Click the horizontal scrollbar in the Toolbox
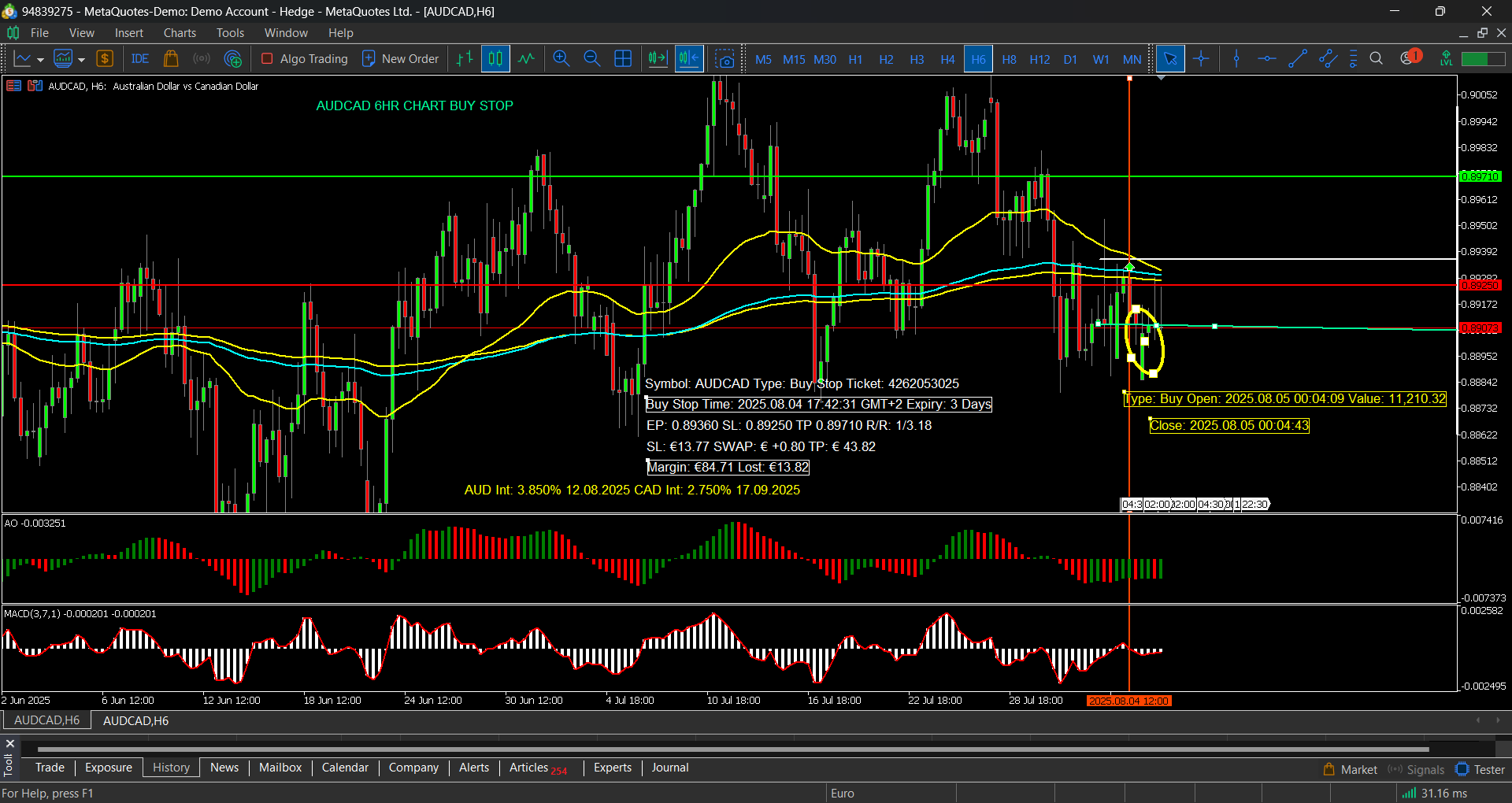This screenshot has width=1512, height=803. point(732,749)
